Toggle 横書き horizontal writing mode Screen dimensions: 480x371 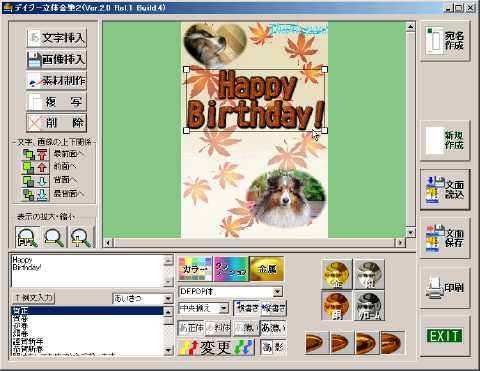[246, 308]
